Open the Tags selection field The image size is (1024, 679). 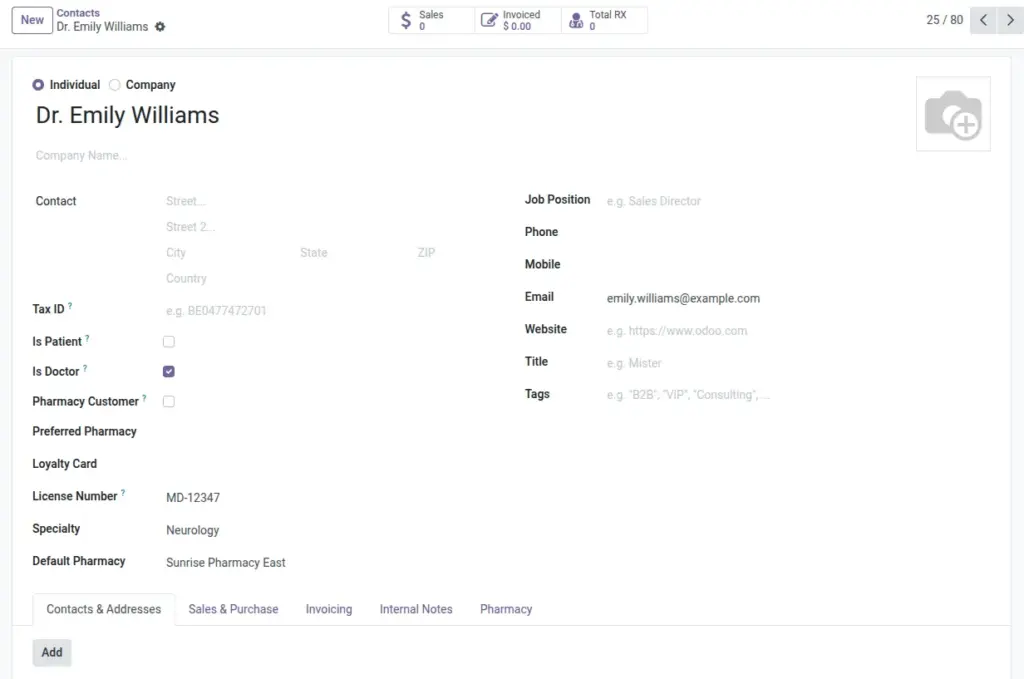(x=797, y=395)
